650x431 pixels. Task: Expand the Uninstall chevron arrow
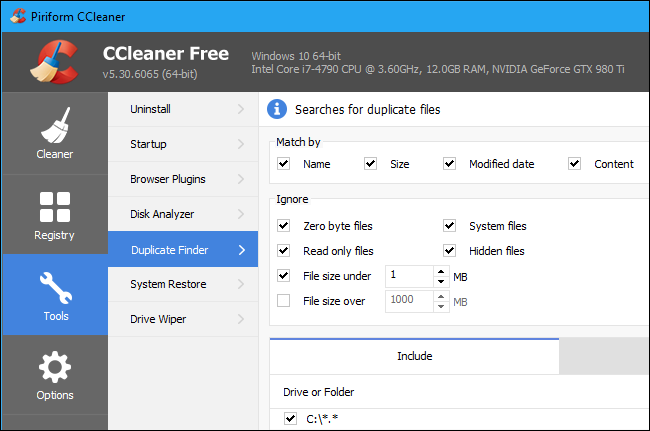point(241,109)
